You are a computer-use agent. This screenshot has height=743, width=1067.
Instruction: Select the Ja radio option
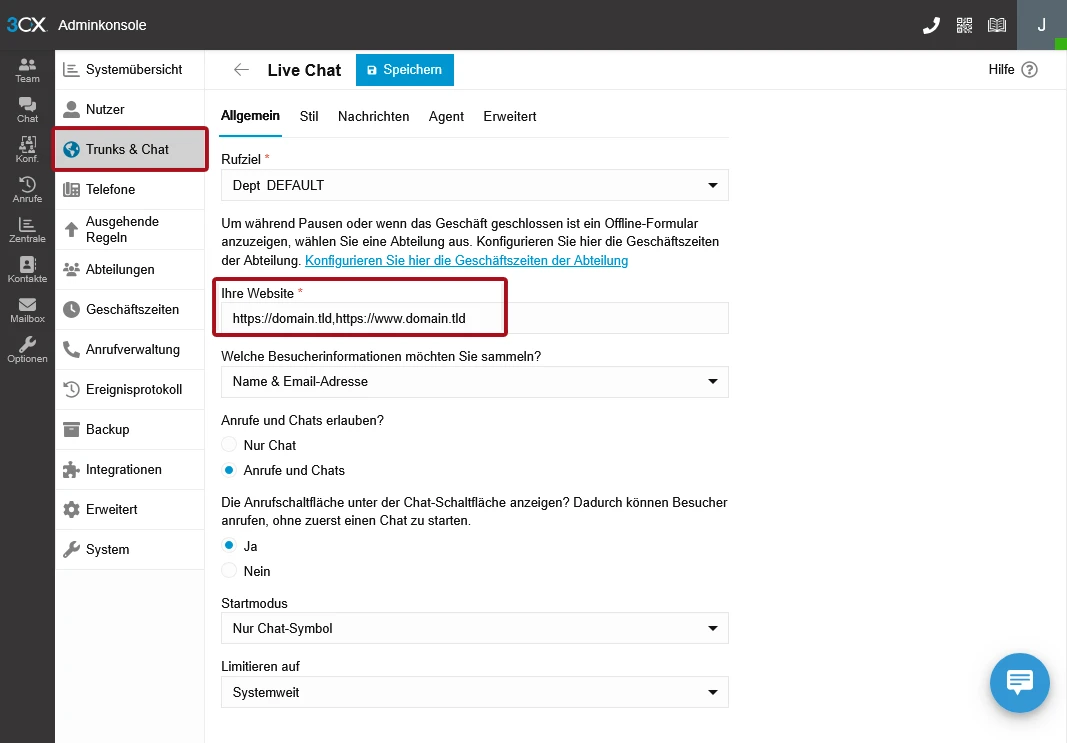point(229,546)
